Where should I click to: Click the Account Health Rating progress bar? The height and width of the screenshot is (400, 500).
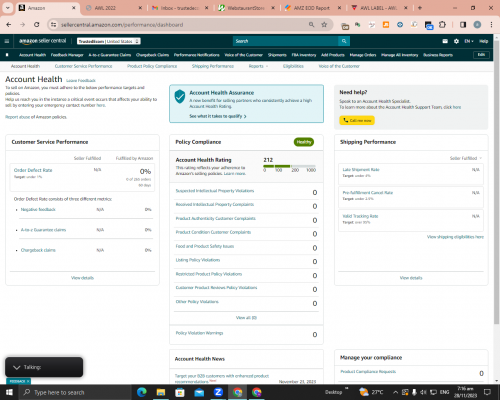click(289, 166)
